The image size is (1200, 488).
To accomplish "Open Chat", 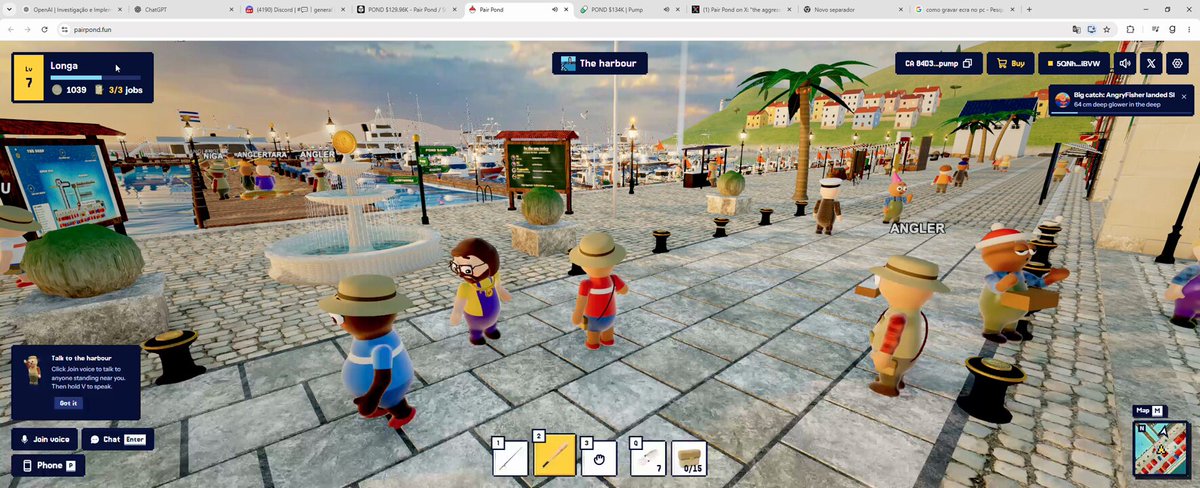I will click(118, 439).
